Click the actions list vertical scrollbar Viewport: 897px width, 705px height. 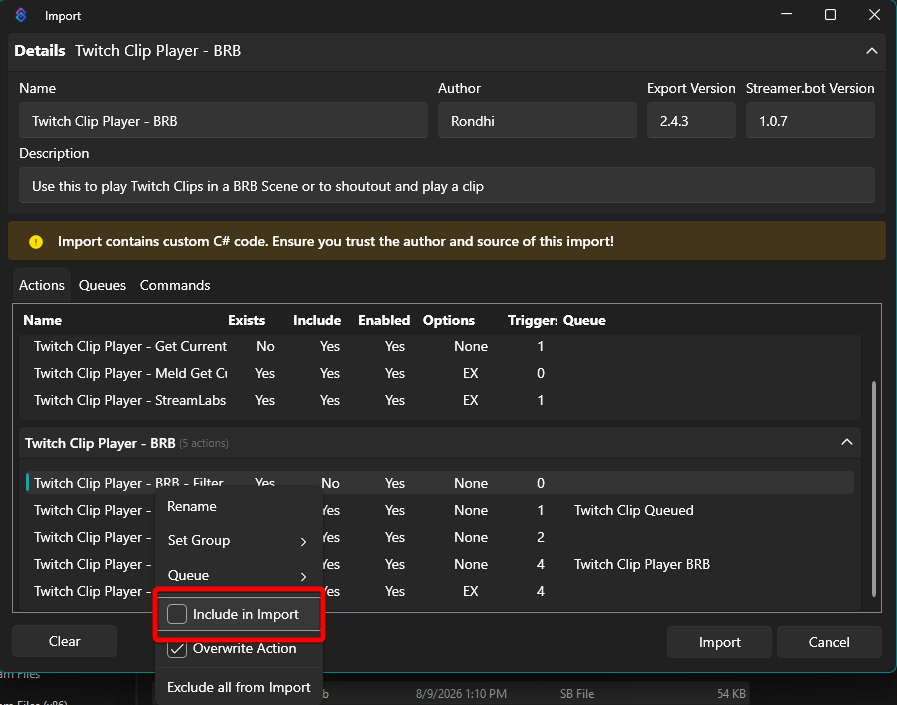(874, 489)
